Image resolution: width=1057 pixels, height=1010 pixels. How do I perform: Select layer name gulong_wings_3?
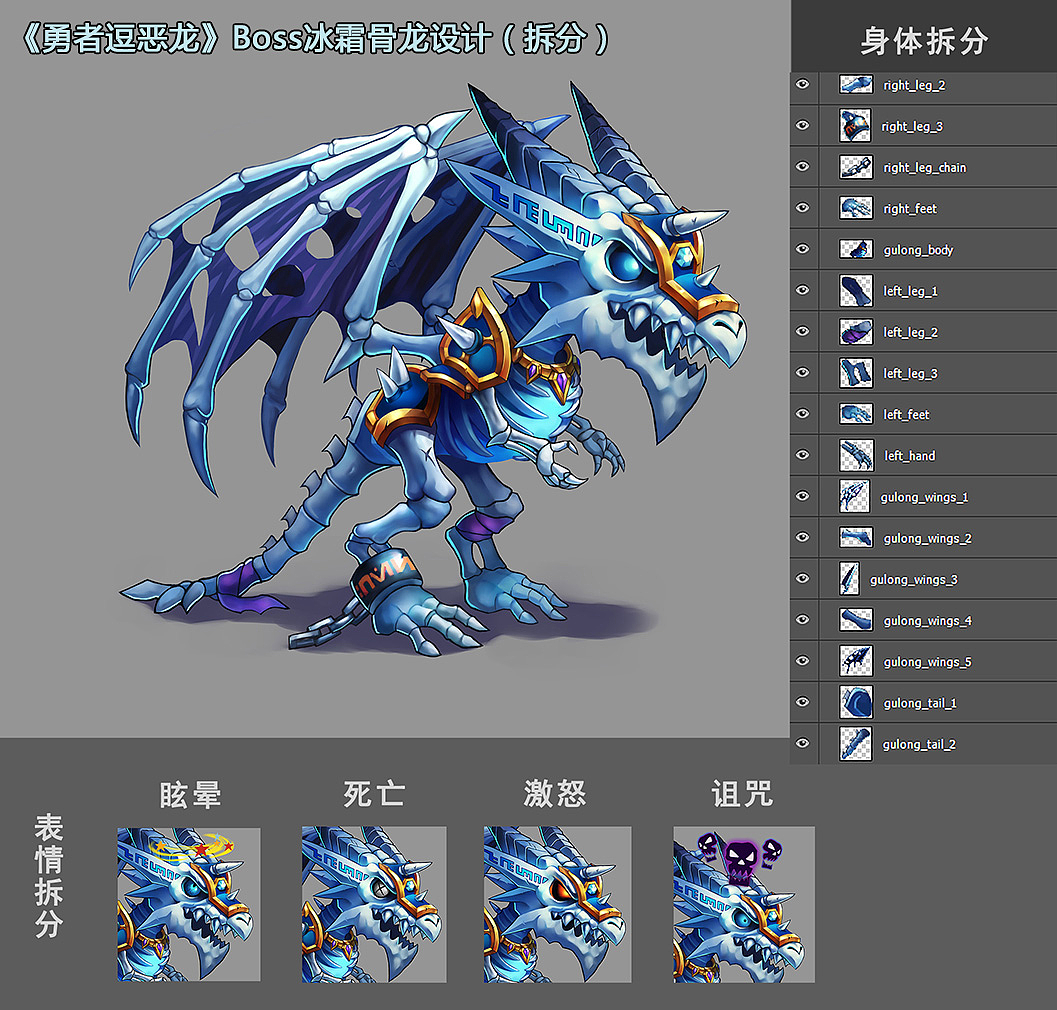tap(913, 580)
